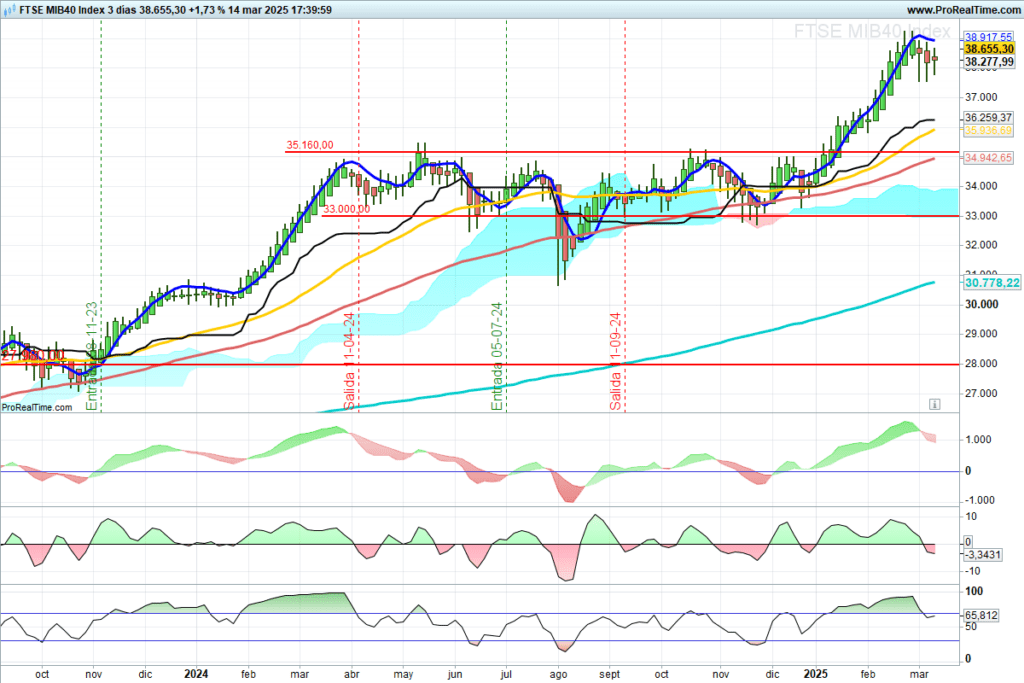Click the 28.000 price axis label

coord(981,364)
